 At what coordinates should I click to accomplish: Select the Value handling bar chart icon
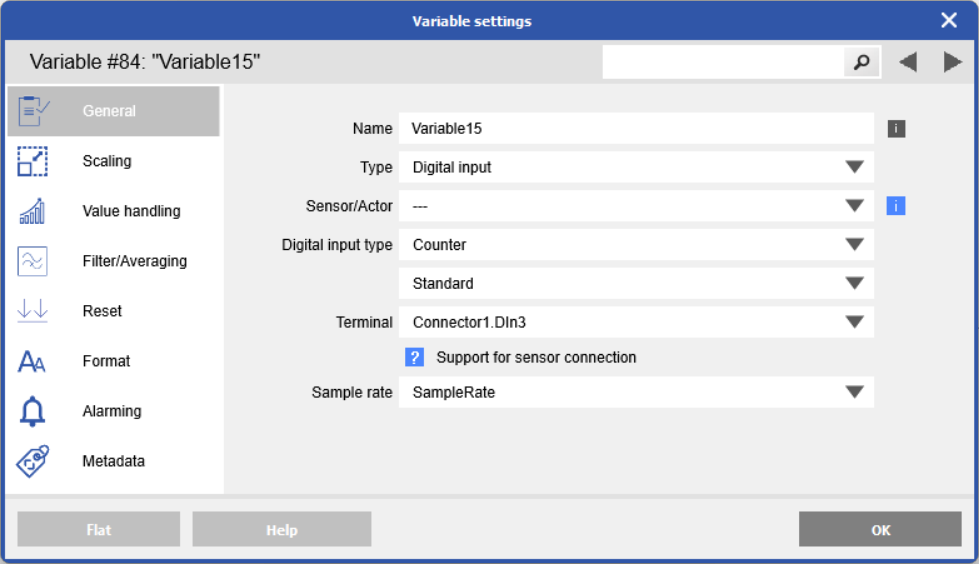click(x=33, y=211)
